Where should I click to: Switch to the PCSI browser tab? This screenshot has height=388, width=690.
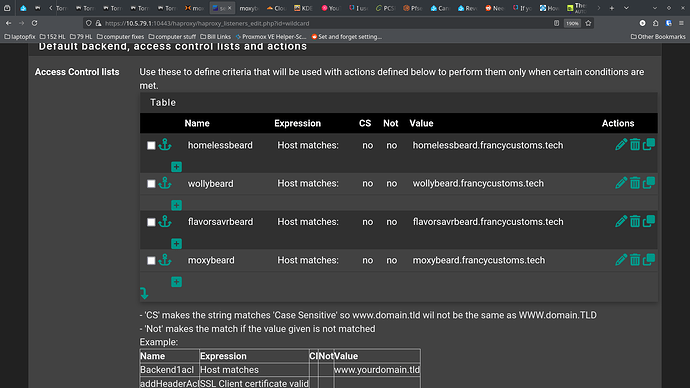[385, 8]
